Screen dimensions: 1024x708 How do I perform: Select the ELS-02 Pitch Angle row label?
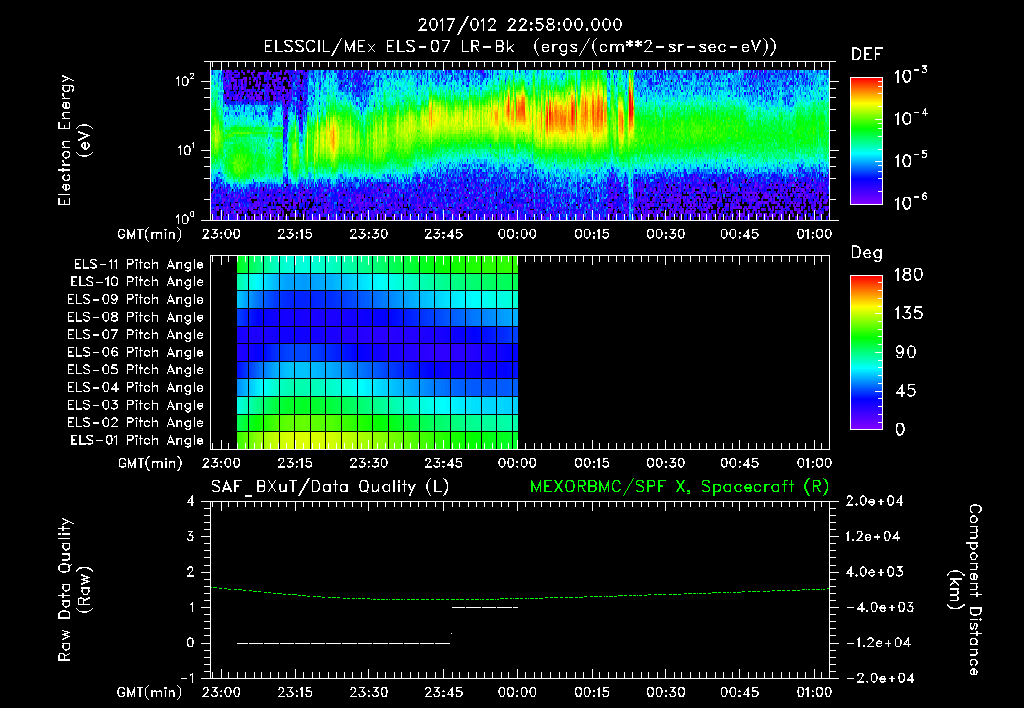point(135,423)
